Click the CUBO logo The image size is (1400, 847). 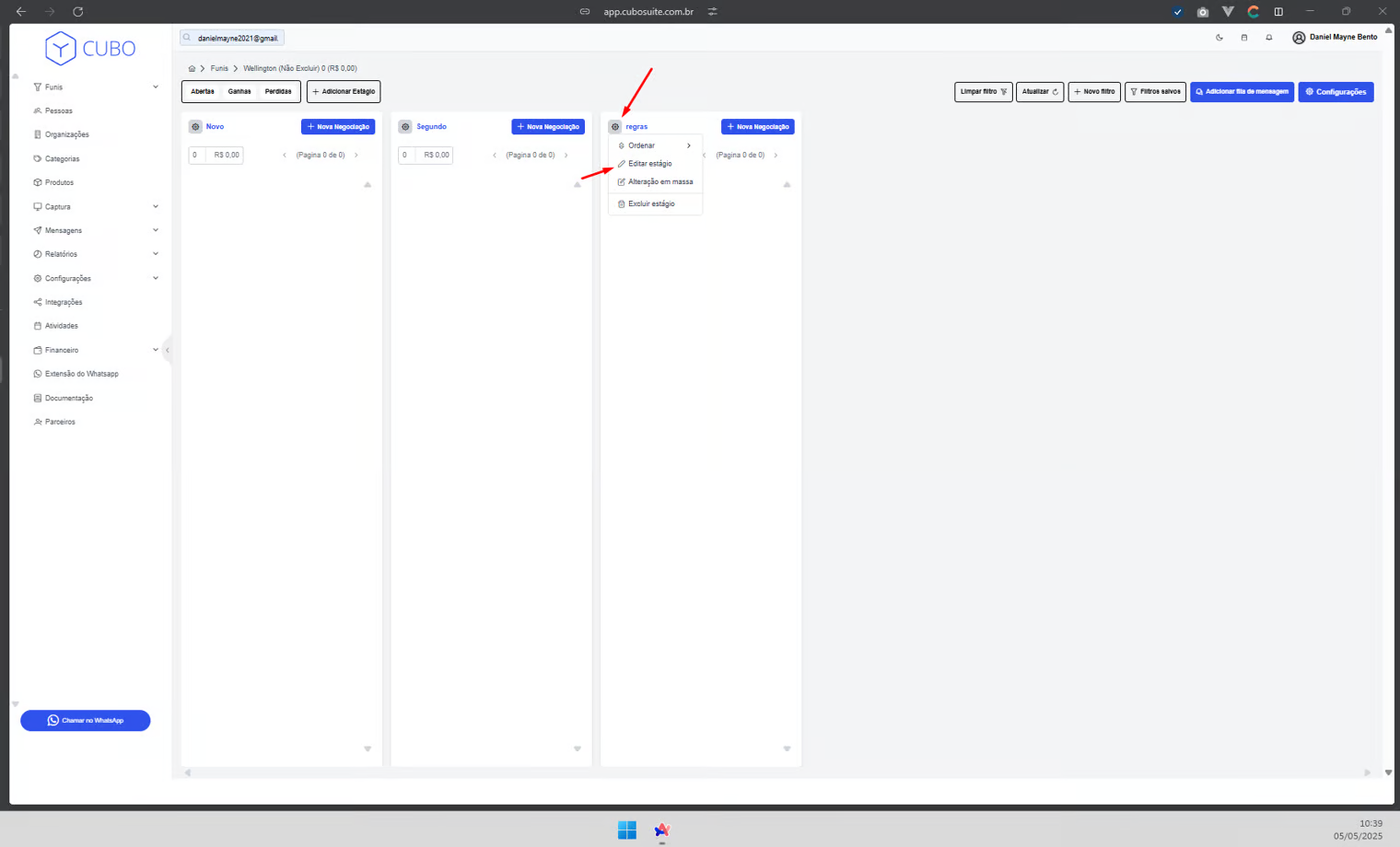tap(90, 49)
